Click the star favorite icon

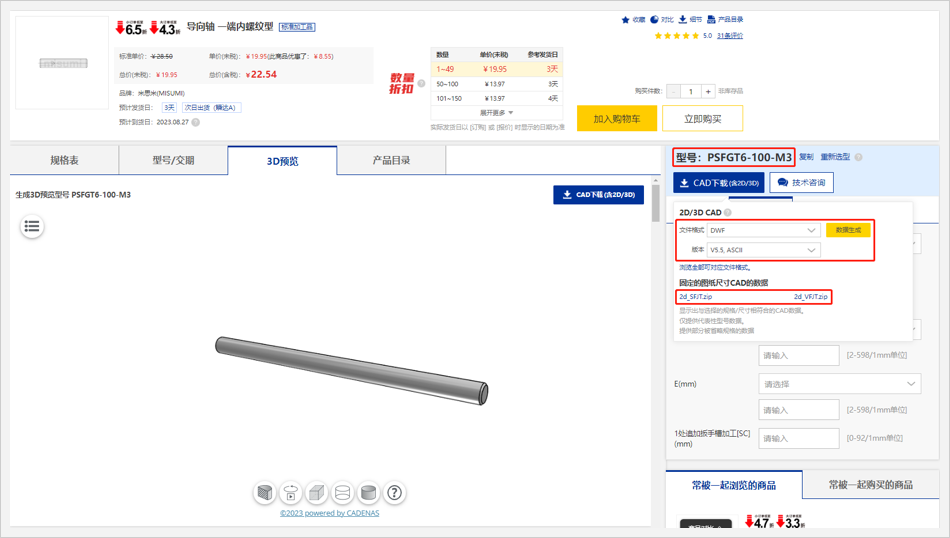(x=626, y=19)
